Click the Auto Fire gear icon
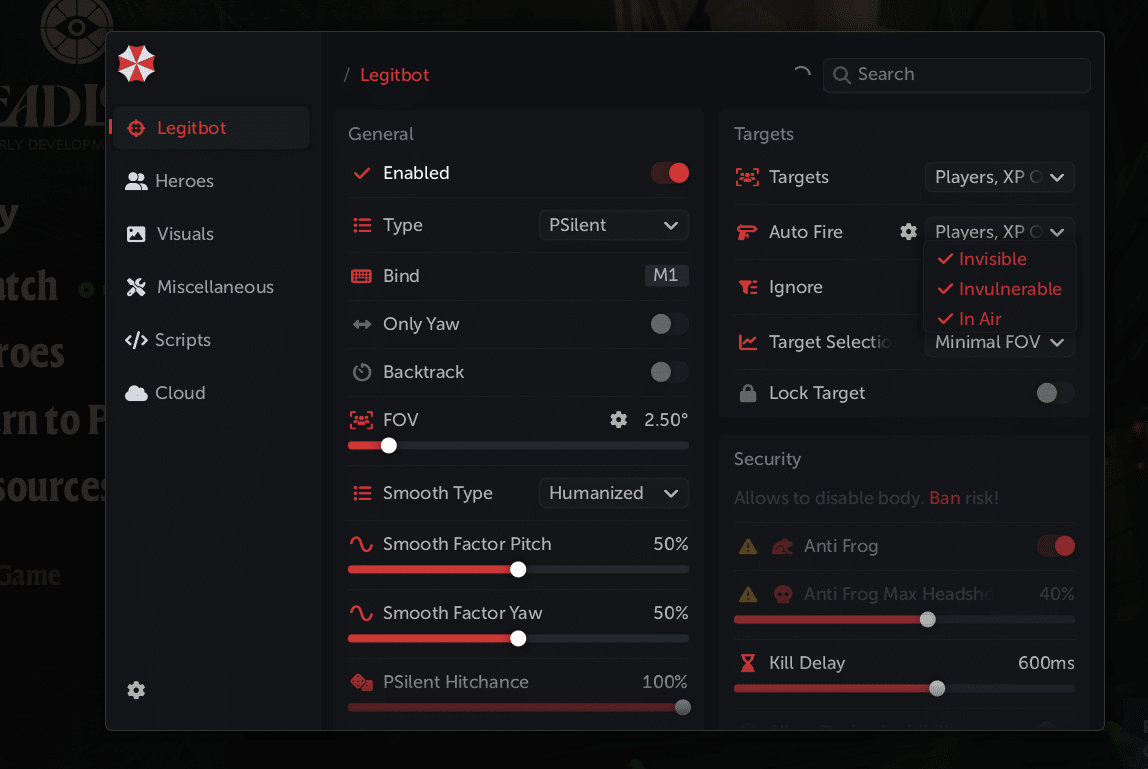 pyautogui.click(x=908, y=232)
